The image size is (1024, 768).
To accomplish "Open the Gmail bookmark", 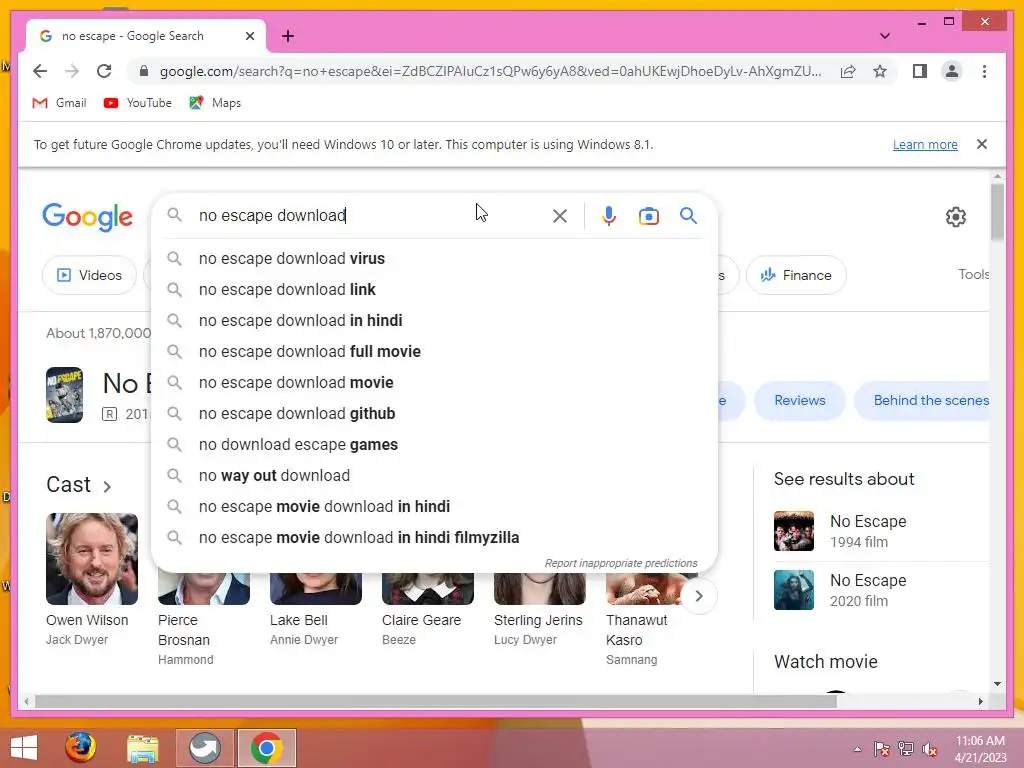I will click(59, 103).
